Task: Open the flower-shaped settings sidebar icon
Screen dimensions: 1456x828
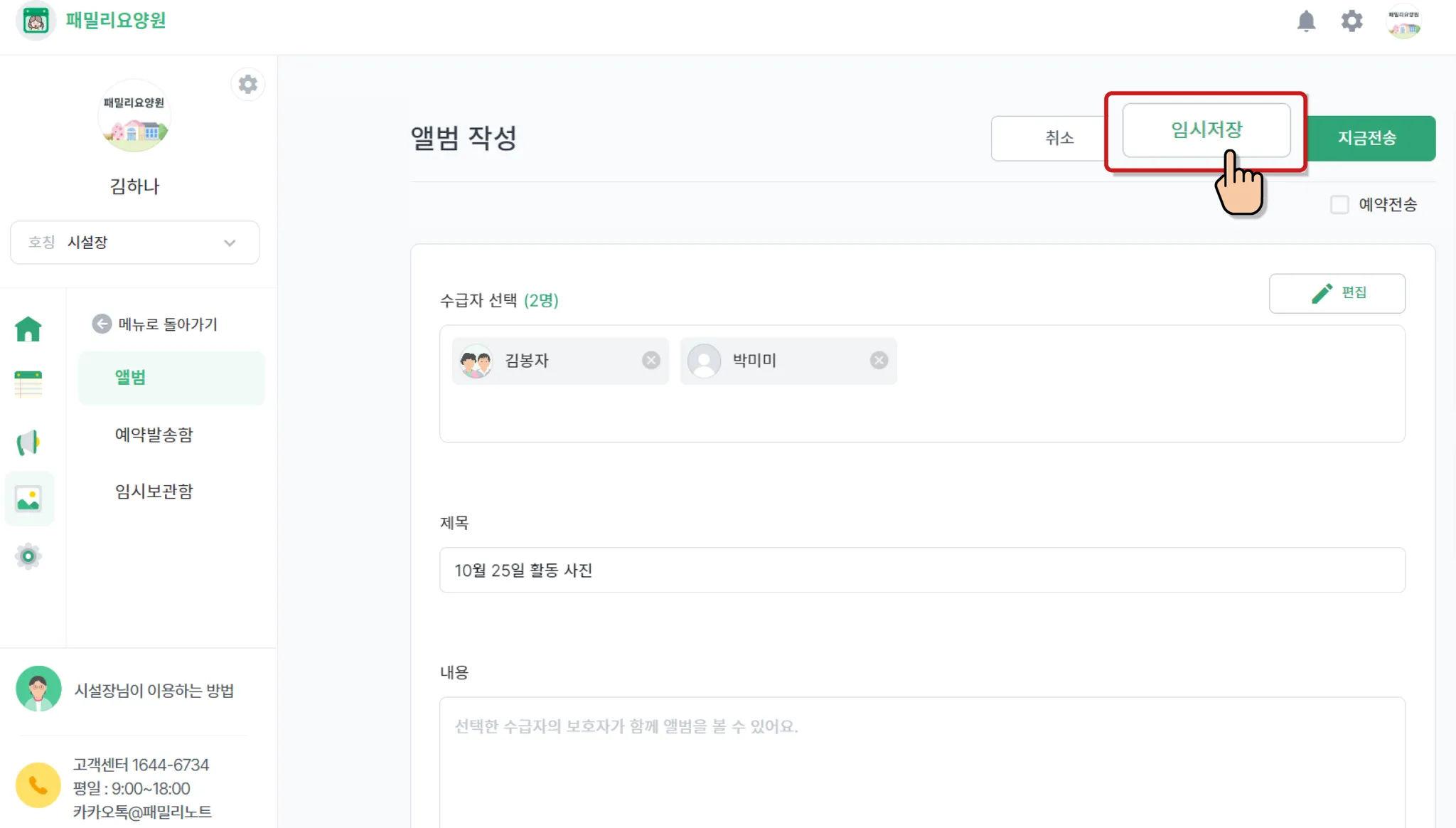Action: pyautogui.click(x=28, y=556)
